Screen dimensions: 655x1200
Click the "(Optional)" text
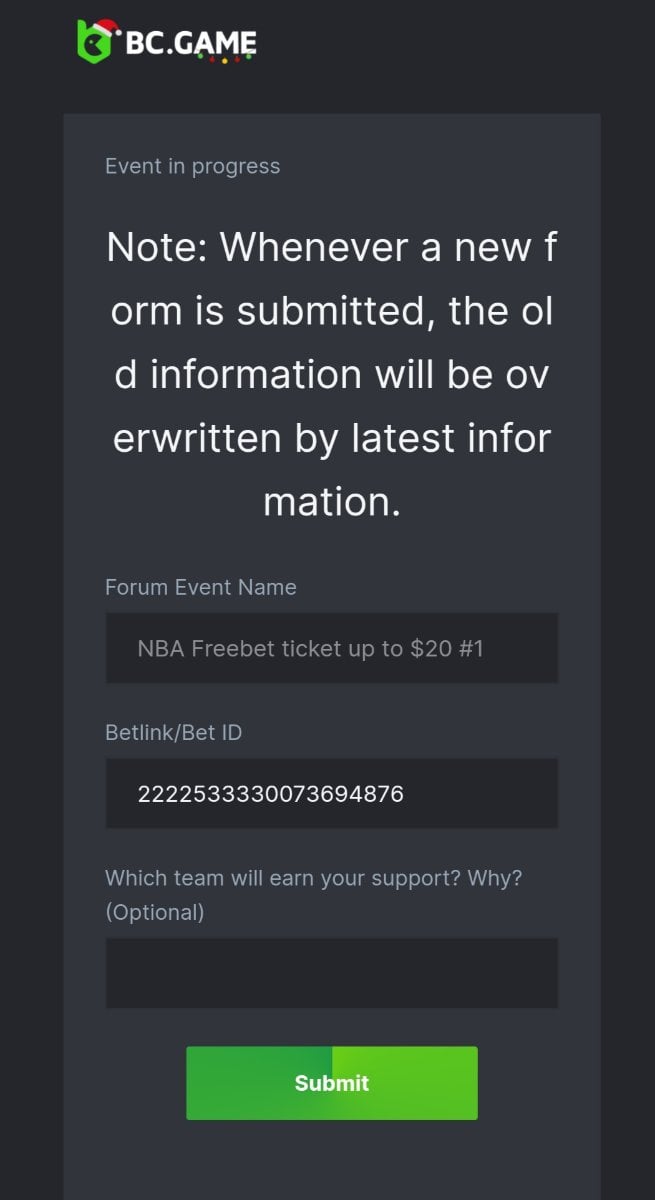point(154,912)
